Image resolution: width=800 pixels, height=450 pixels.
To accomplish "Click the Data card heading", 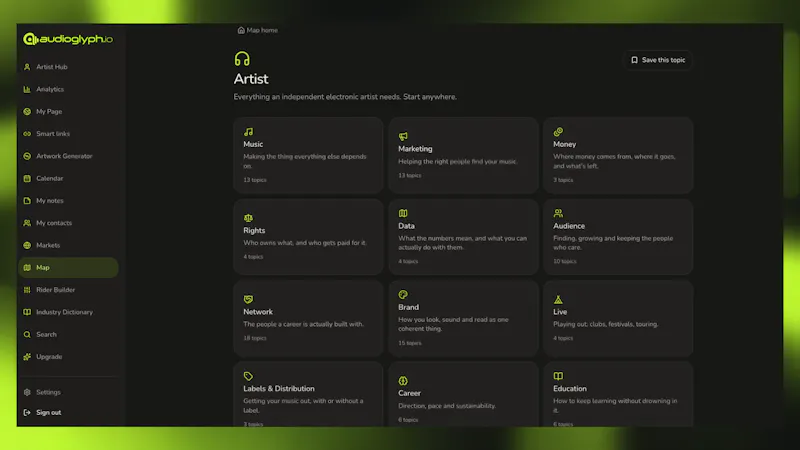I will coord(407,226).
